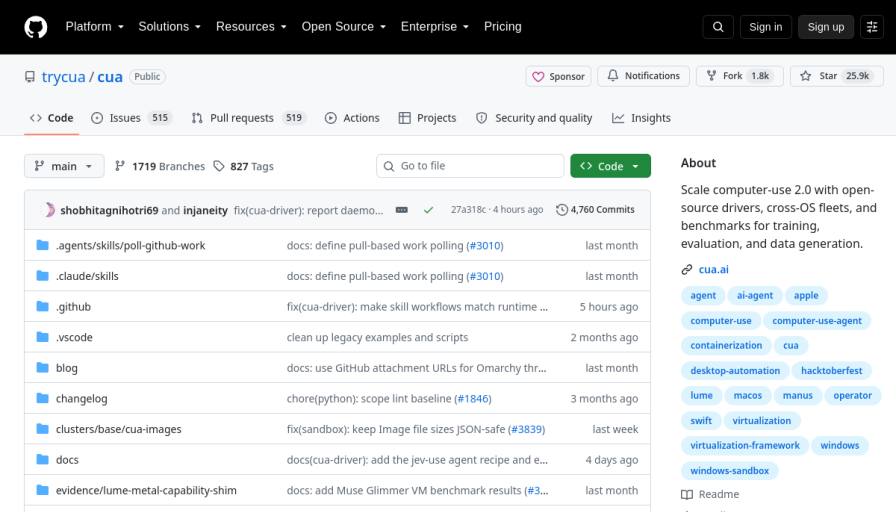Click the desktop-automation topic tag
Screen dimensions: 896x512
(x=735, y=370)
